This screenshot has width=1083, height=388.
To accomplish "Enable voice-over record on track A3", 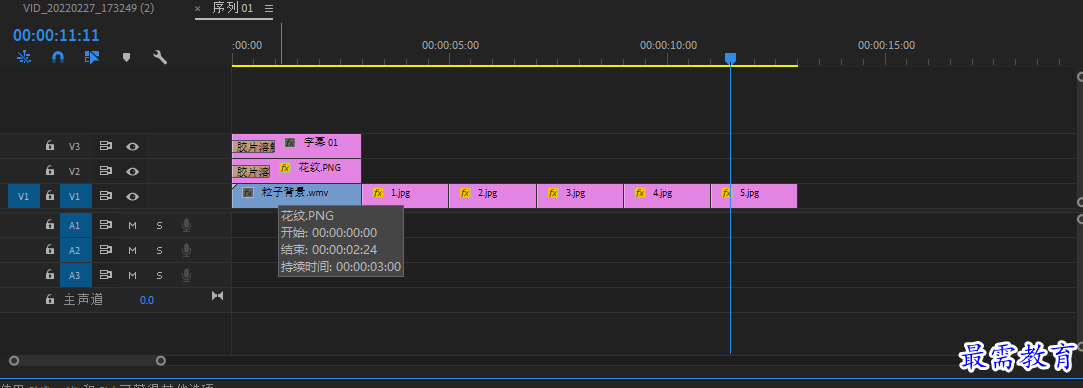I will coord(186,275).
